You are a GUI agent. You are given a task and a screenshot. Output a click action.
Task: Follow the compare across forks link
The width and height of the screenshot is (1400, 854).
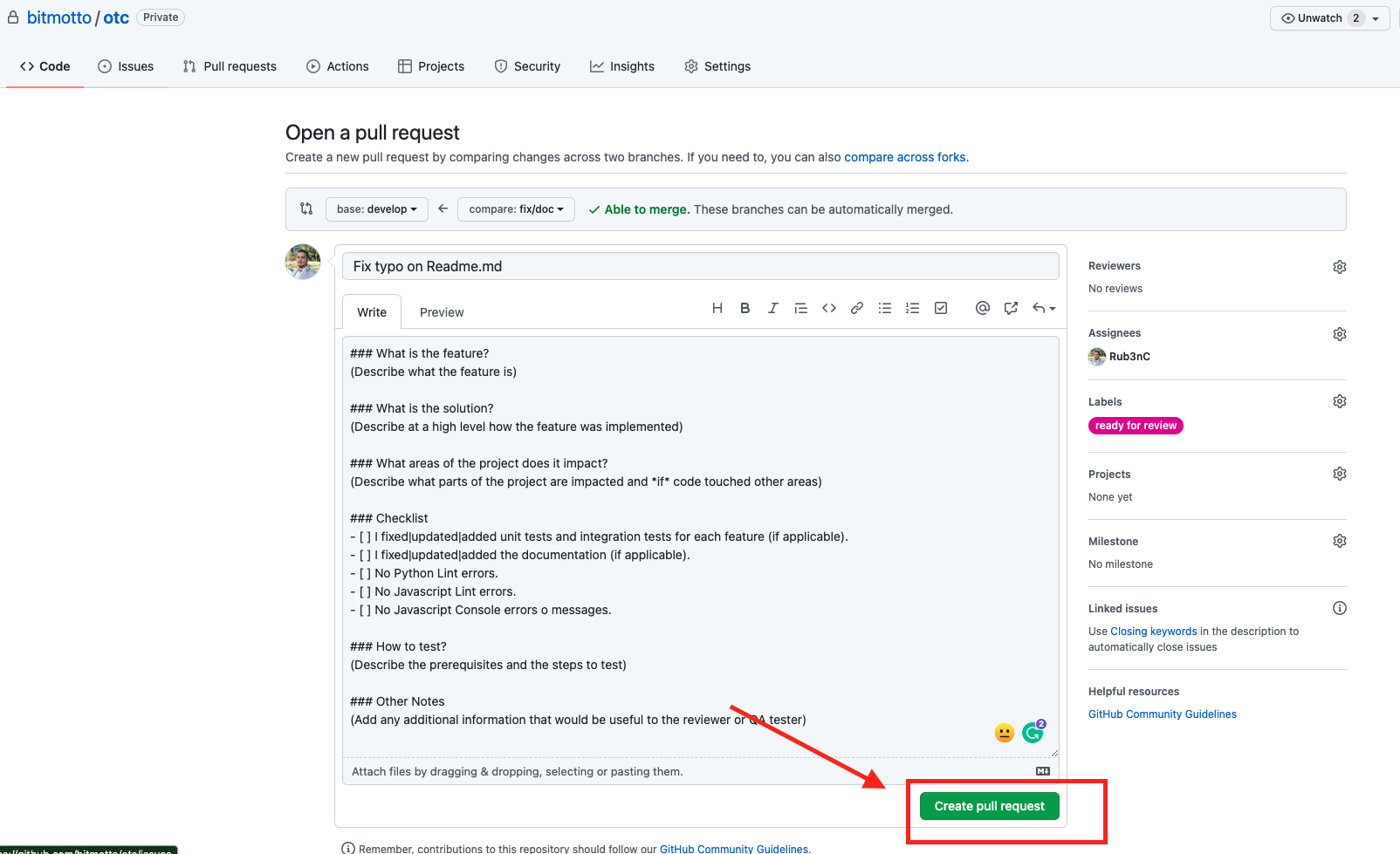tap(905, 157)
